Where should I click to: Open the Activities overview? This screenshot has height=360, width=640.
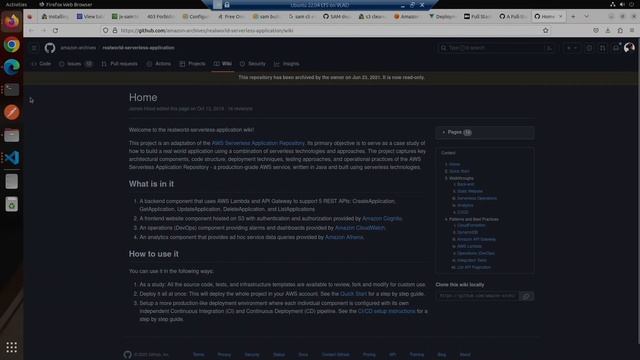(16, 4)
